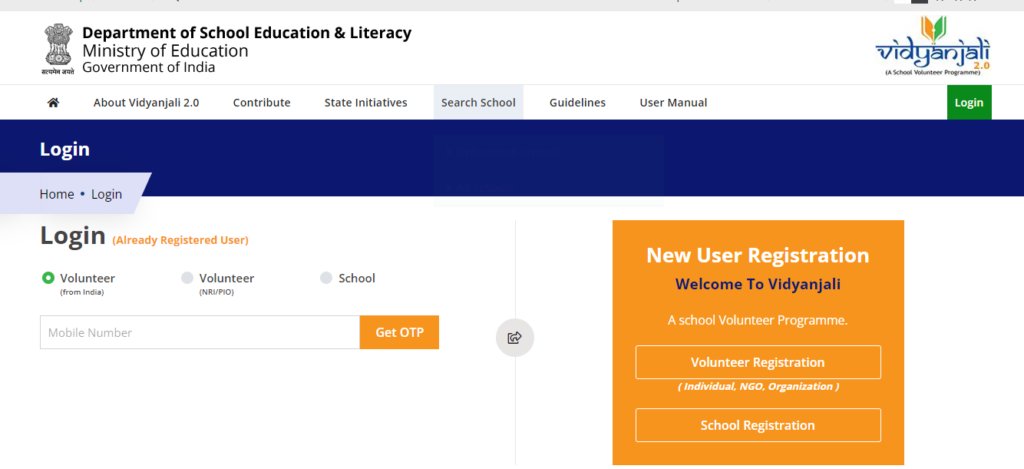Open the Contribute menu item
This screenshot has height=469, width=1024.
[262, 103]
